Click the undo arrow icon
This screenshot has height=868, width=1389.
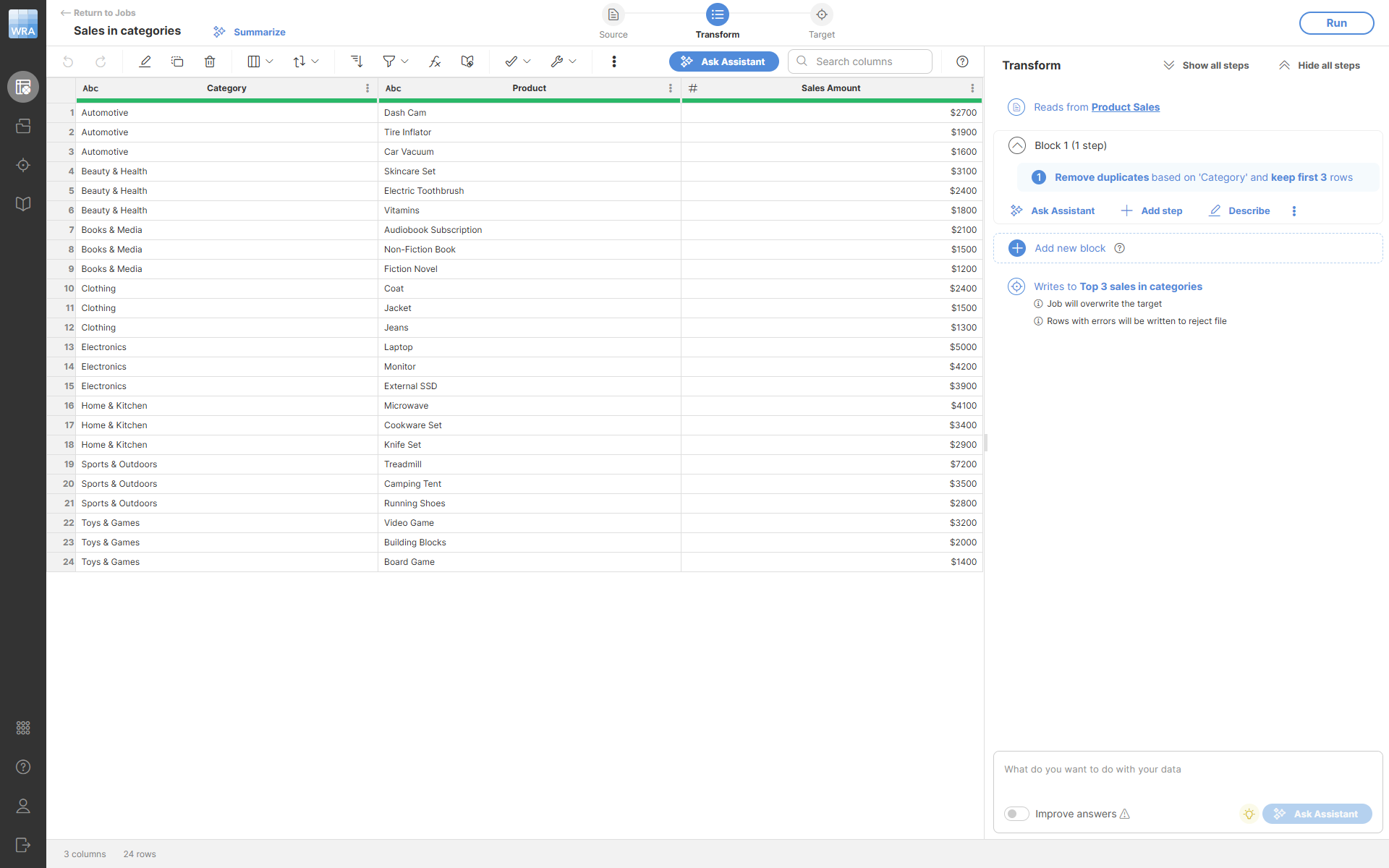click(x=68, y=61)
